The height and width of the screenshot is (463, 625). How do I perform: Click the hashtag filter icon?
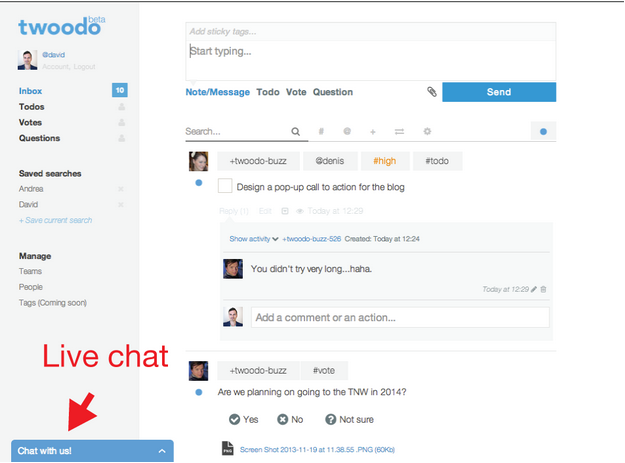tap(321, 131)
